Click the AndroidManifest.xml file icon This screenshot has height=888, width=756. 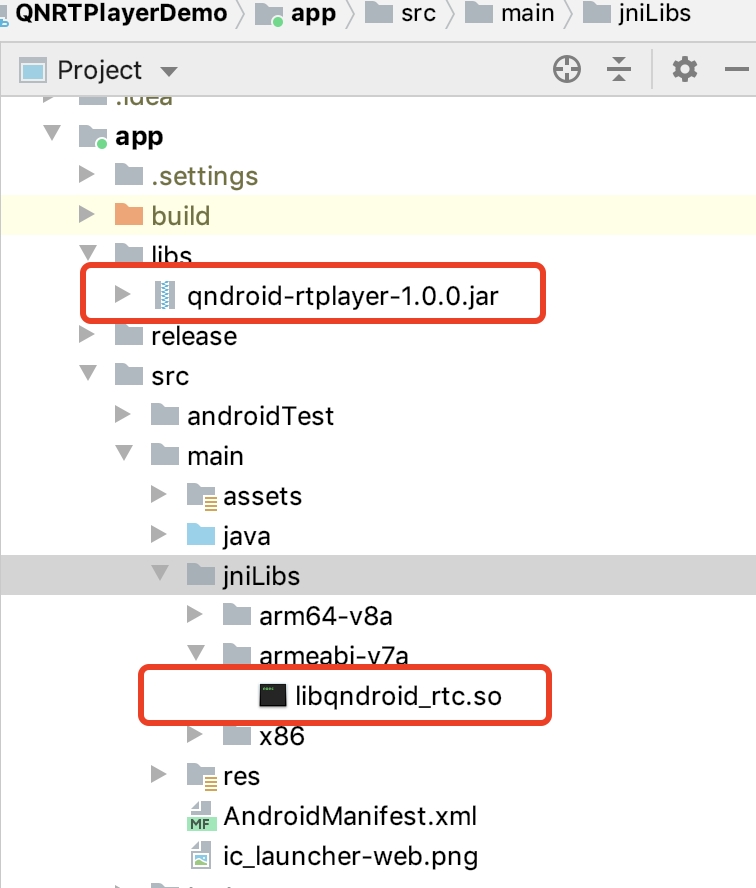(x=201, y=816)
